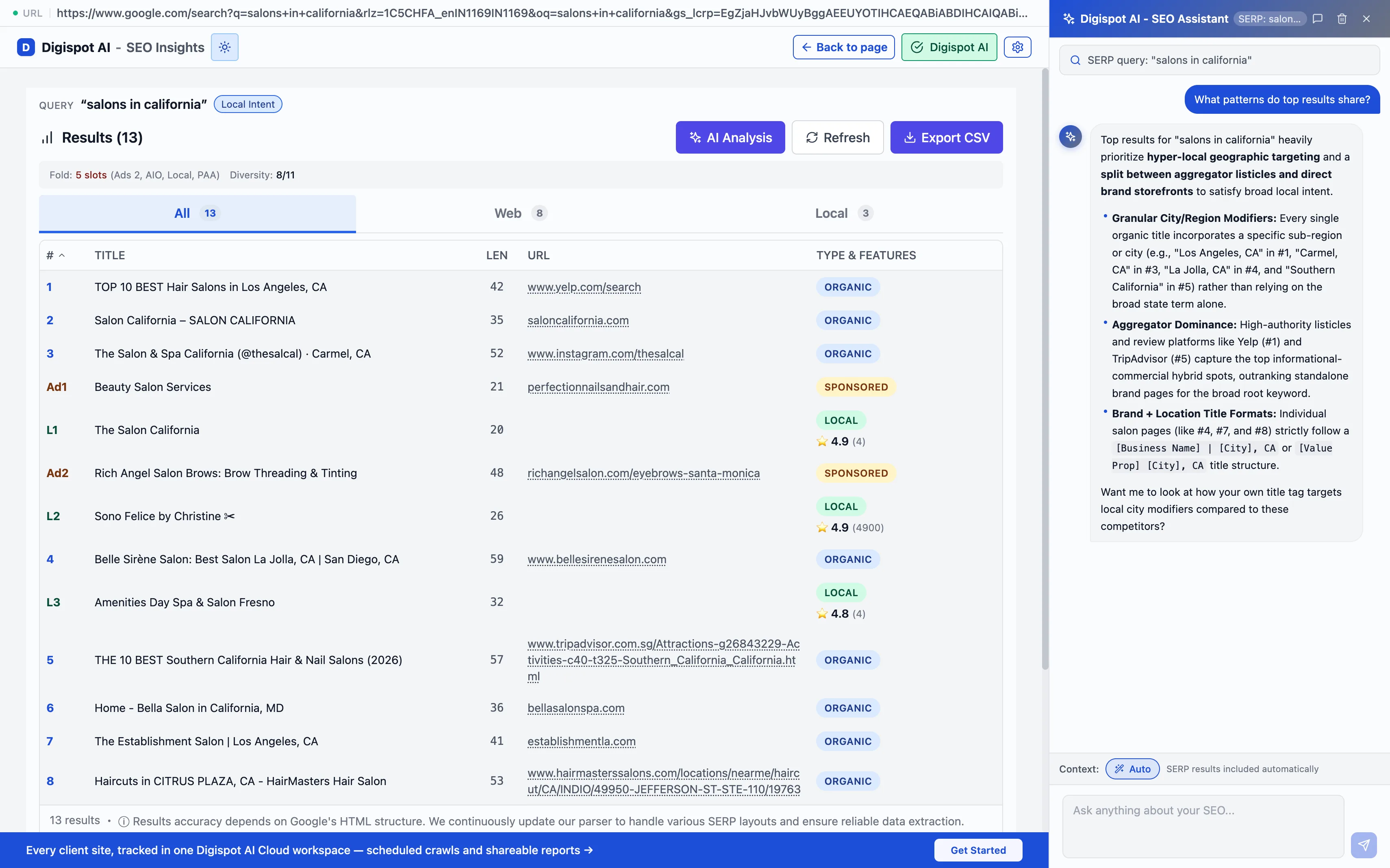
Task: Send message with paper plane icon
Action: (x=1364, y=844)
